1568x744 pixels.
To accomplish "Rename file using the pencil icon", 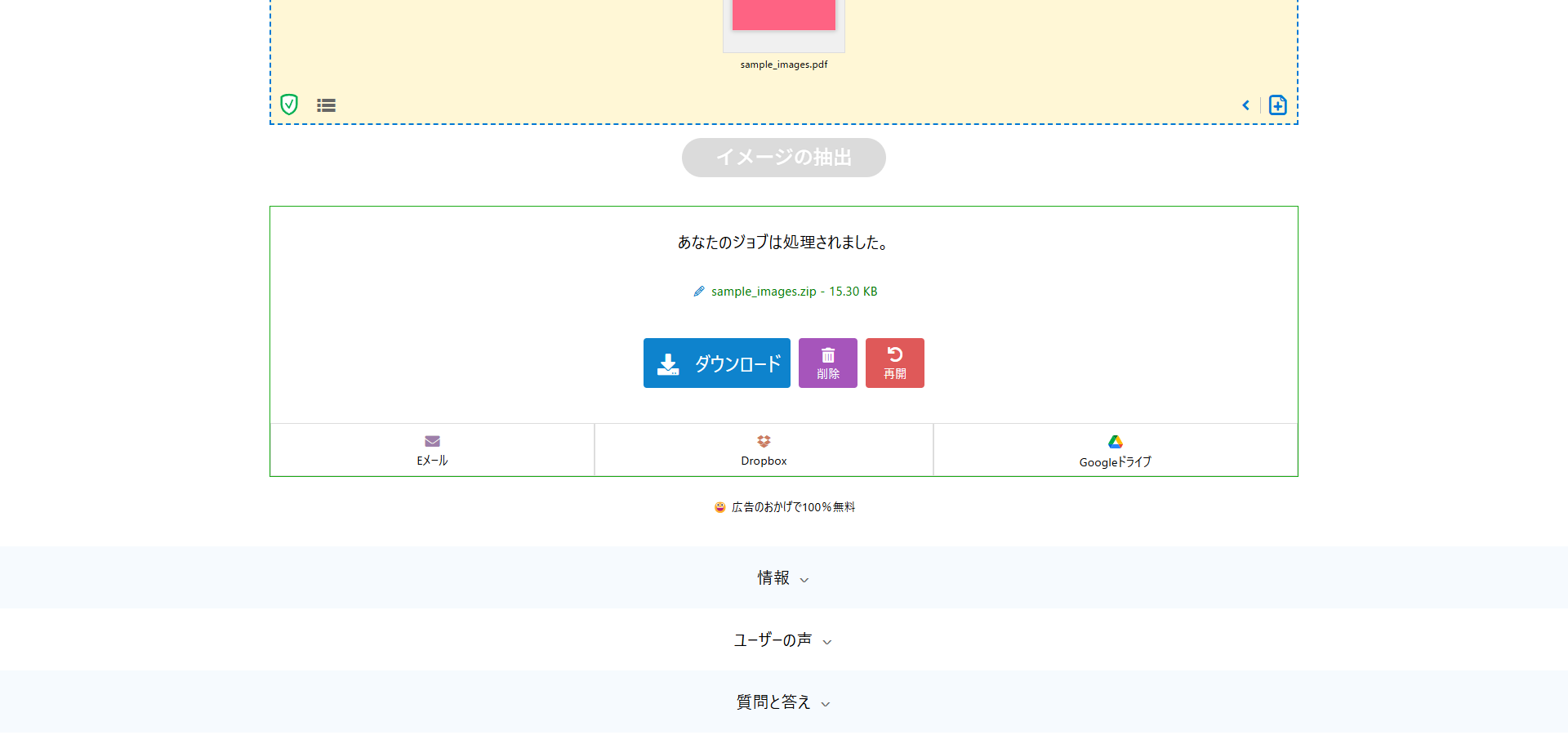I will 699,292.
